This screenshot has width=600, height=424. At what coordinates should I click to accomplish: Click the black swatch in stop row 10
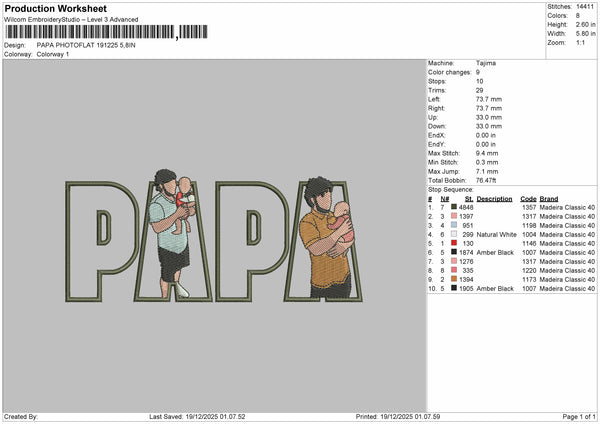pos(454,288)
